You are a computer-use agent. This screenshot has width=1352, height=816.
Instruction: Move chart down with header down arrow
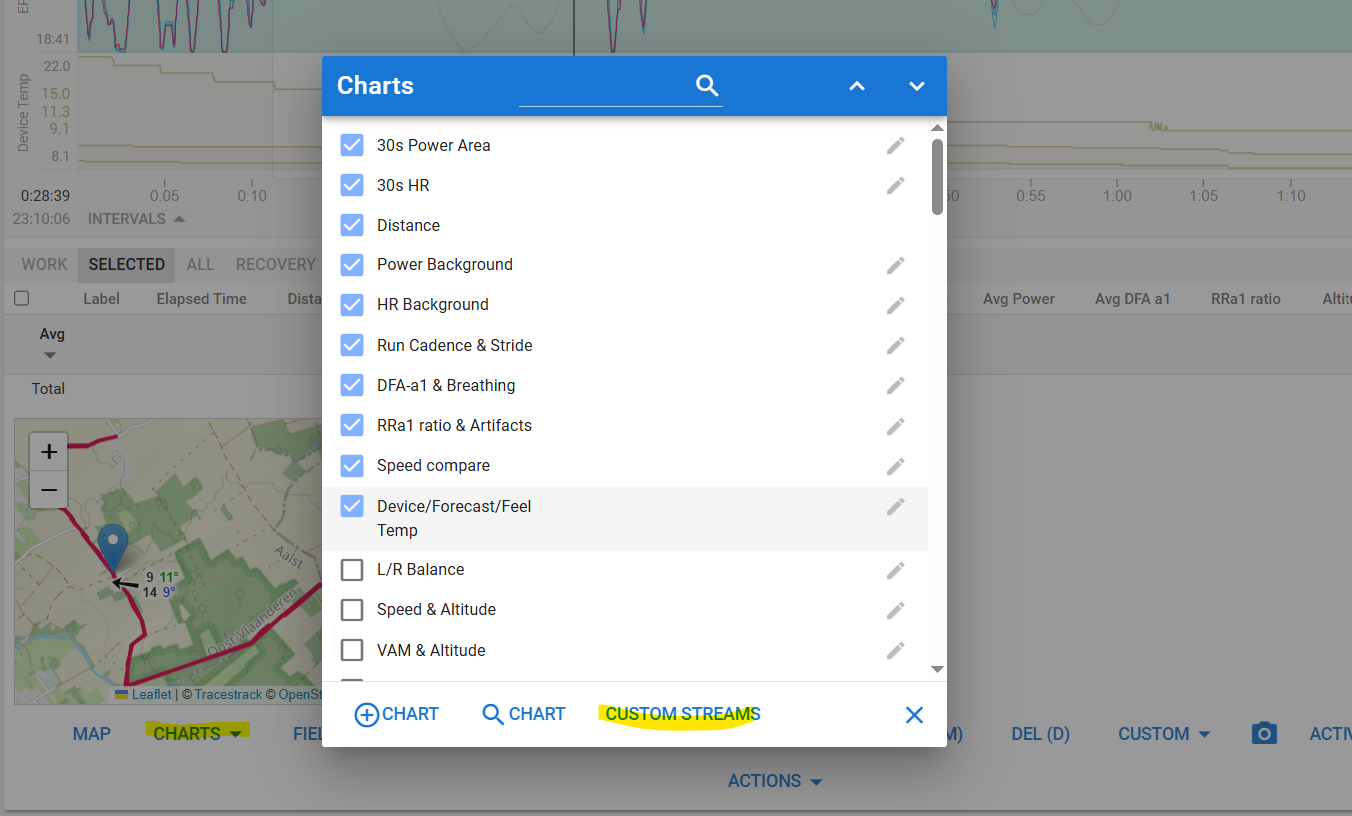coord(917,86)
